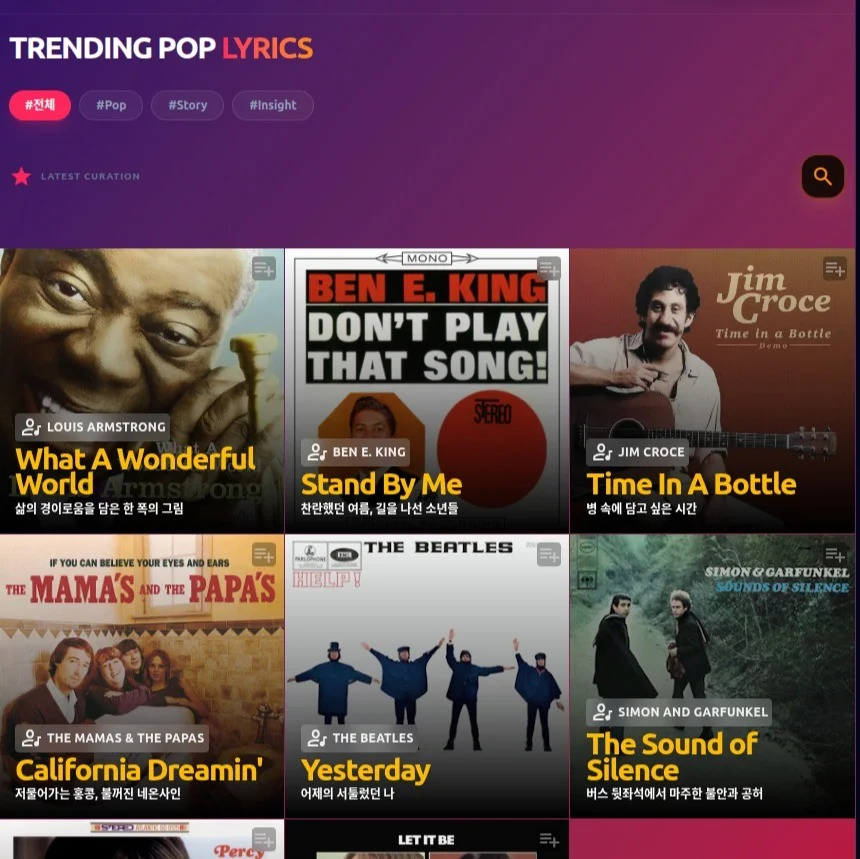The width and height of the screenshot is (860, 859).
Task: Open the Stand By Me song title
Action: click(382, 485)
